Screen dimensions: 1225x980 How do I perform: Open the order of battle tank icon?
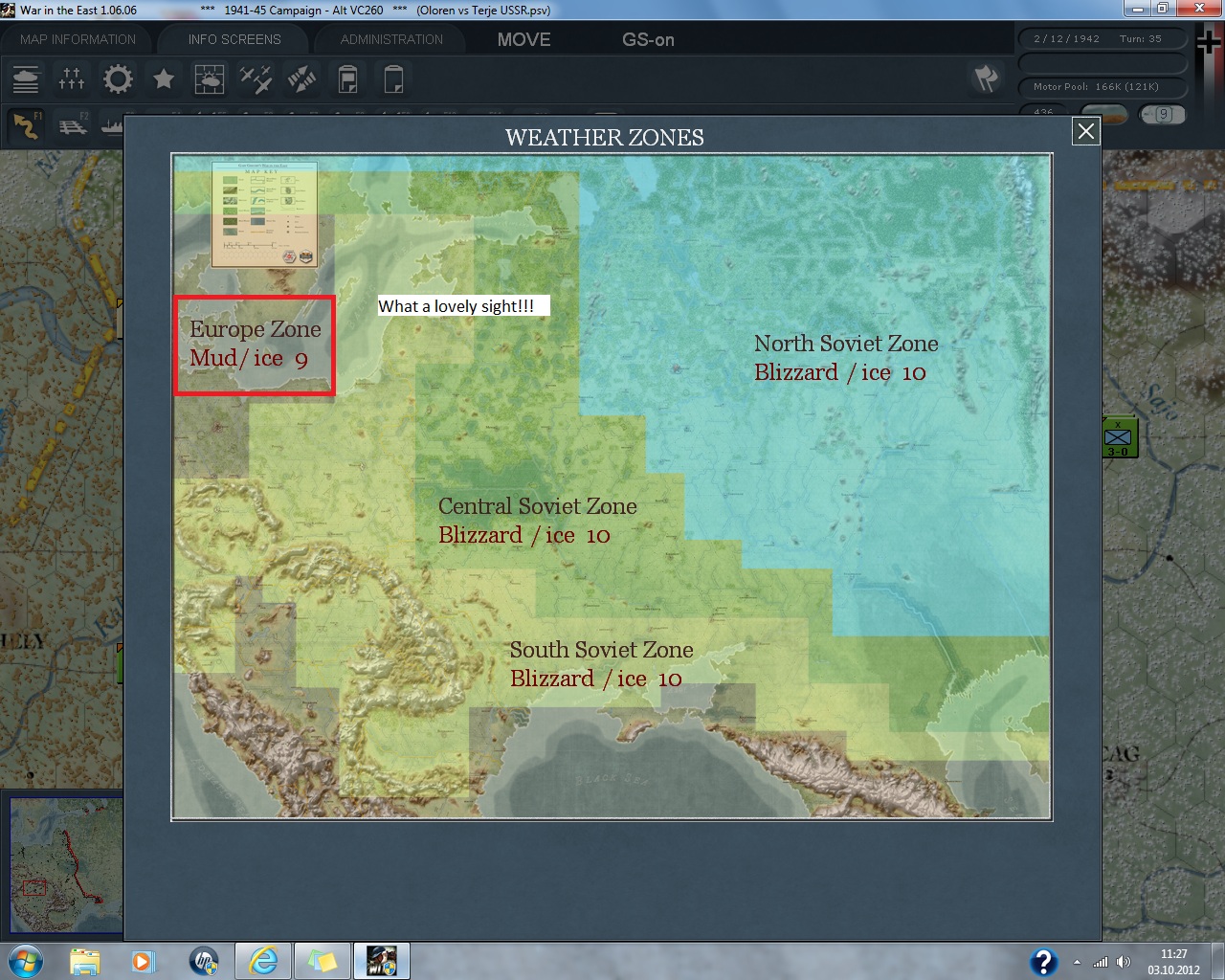(x=26, y=78)
